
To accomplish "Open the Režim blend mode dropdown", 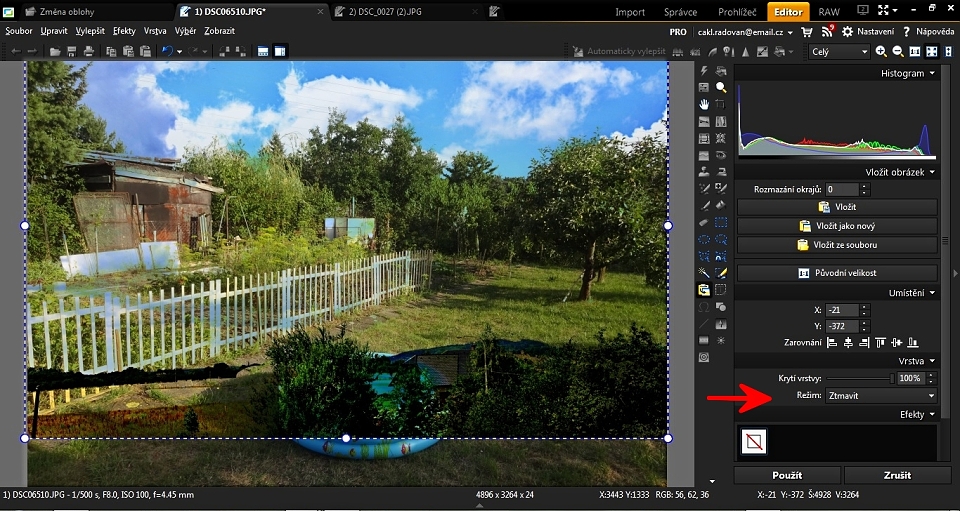I will 881,396.
